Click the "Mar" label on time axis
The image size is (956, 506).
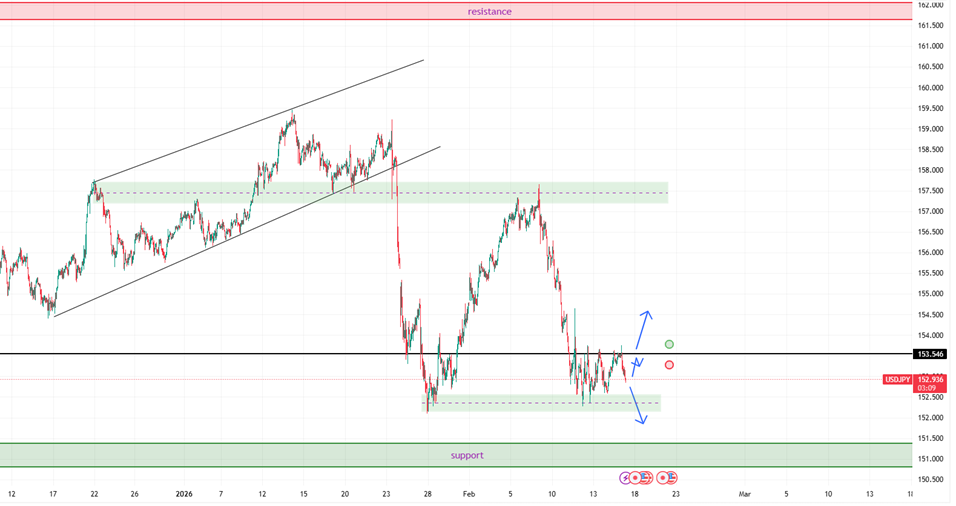(x=744, y=494)
